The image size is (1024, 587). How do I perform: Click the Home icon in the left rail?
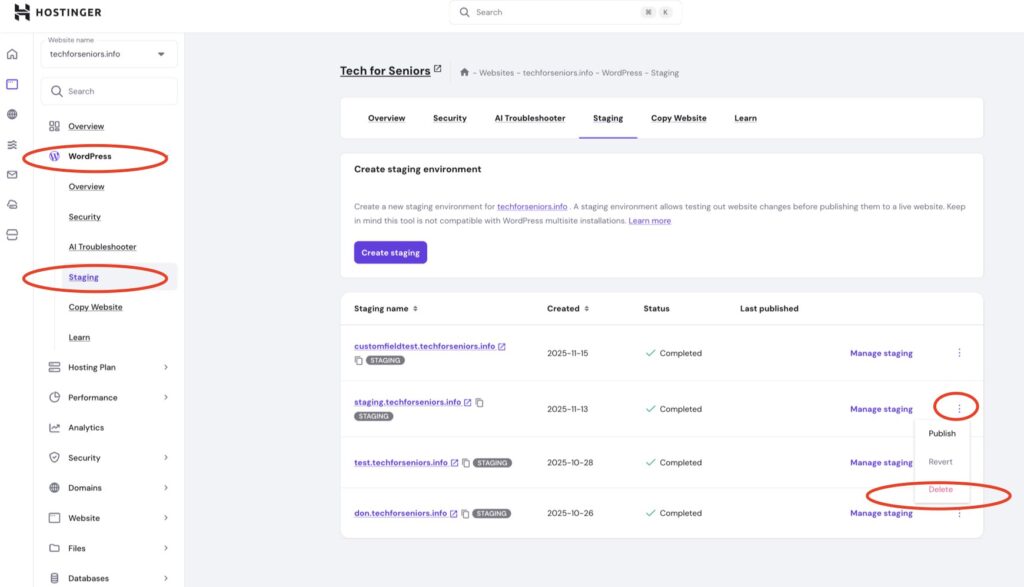point(12,54)
